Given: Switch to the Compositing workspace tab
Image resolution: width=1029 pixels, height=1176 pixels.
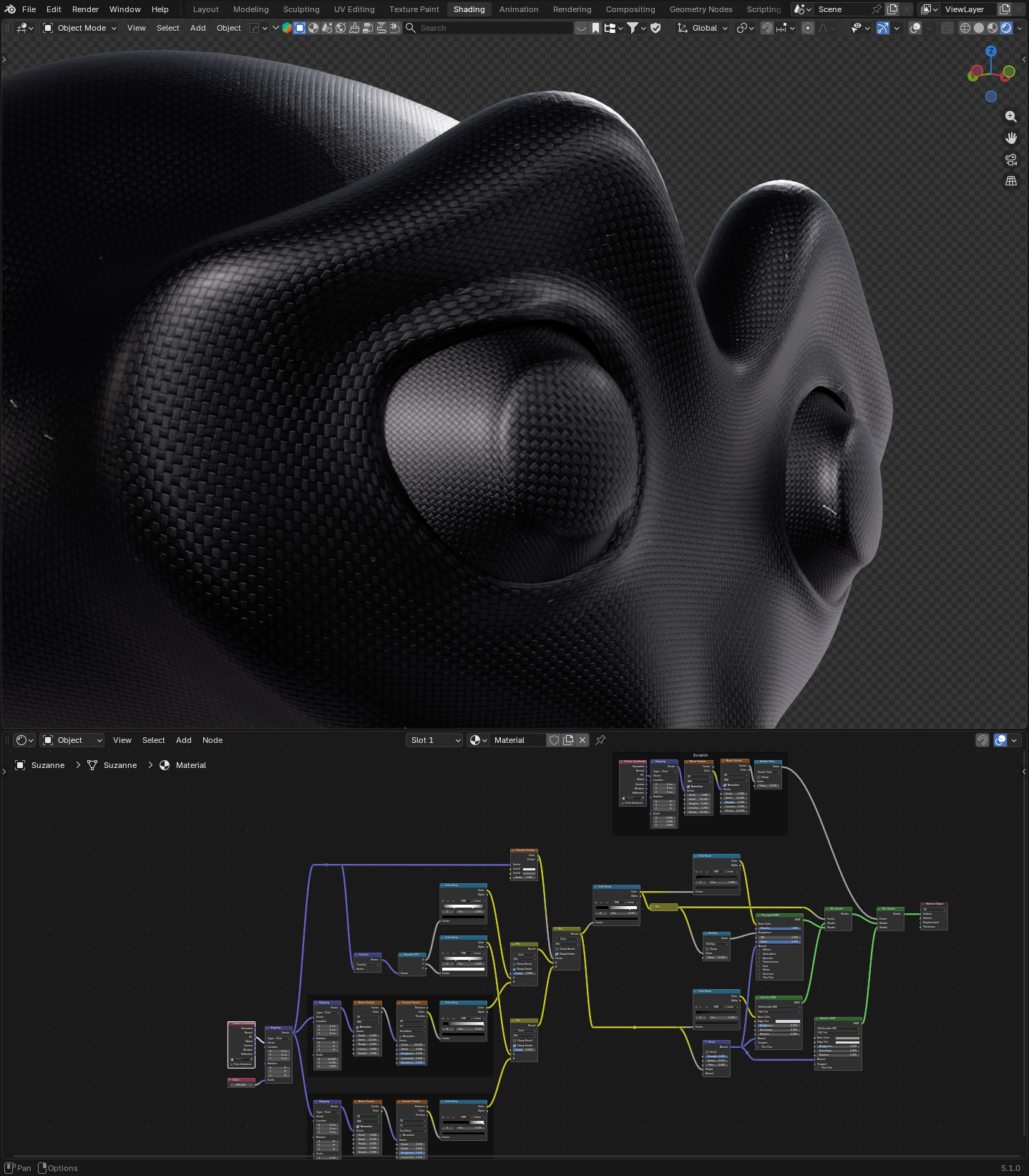Looking at the screenshot, I should pos(630,9).
